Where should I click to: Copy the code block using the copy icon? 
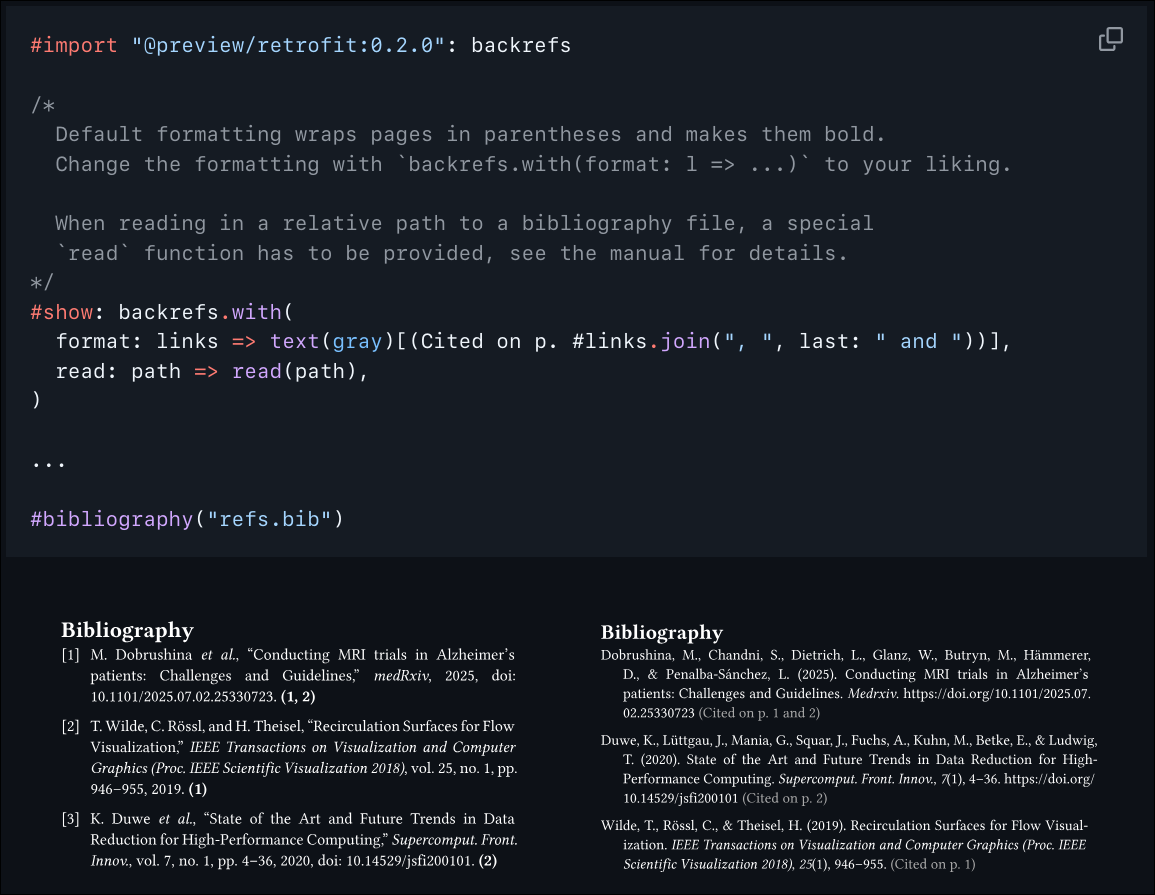click(x=1110, y=40)
